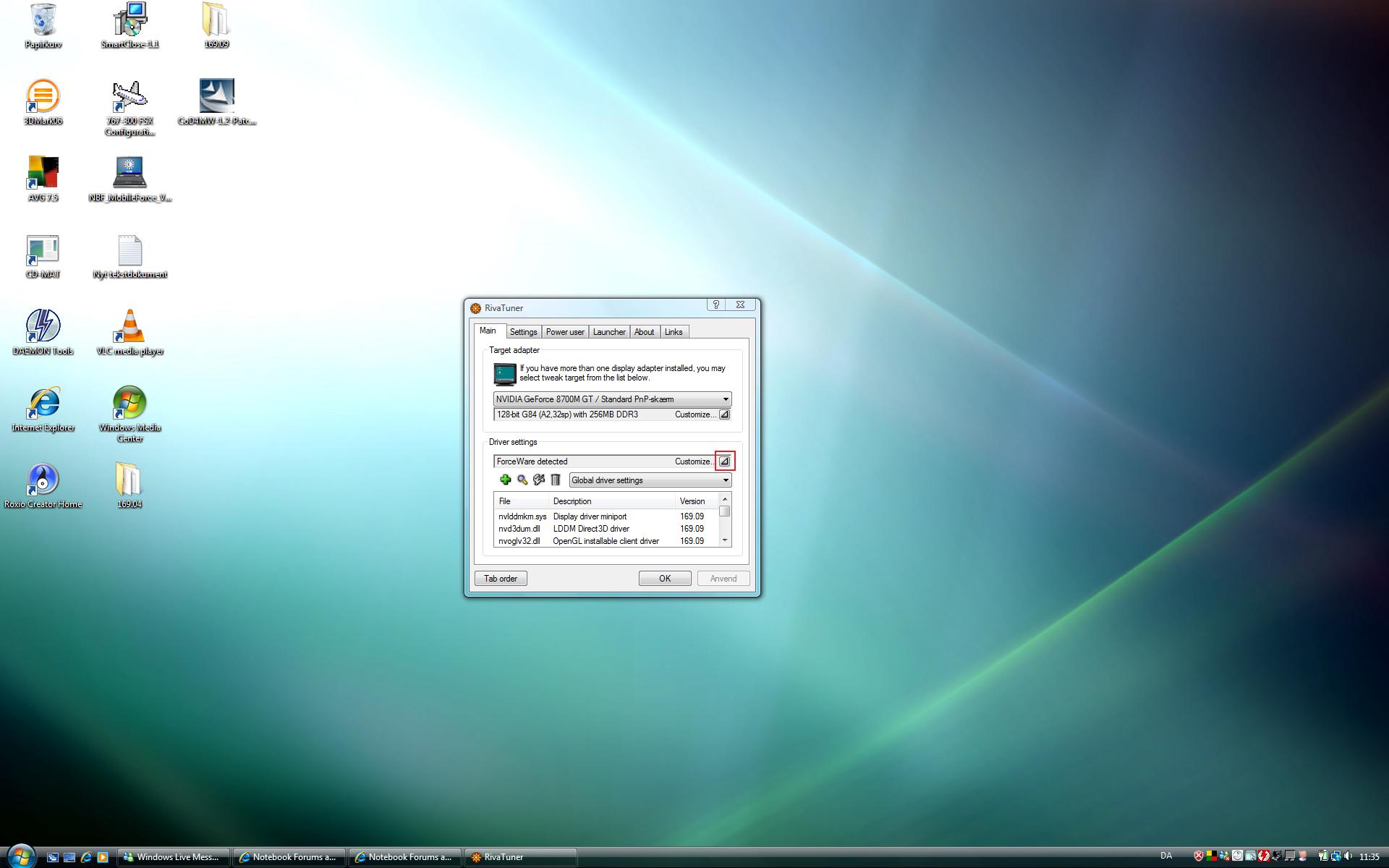This screenshot has height=868, width=1389.
Task: Click the RivaTuner help question-mark button
Action: [x=716, y=305]
